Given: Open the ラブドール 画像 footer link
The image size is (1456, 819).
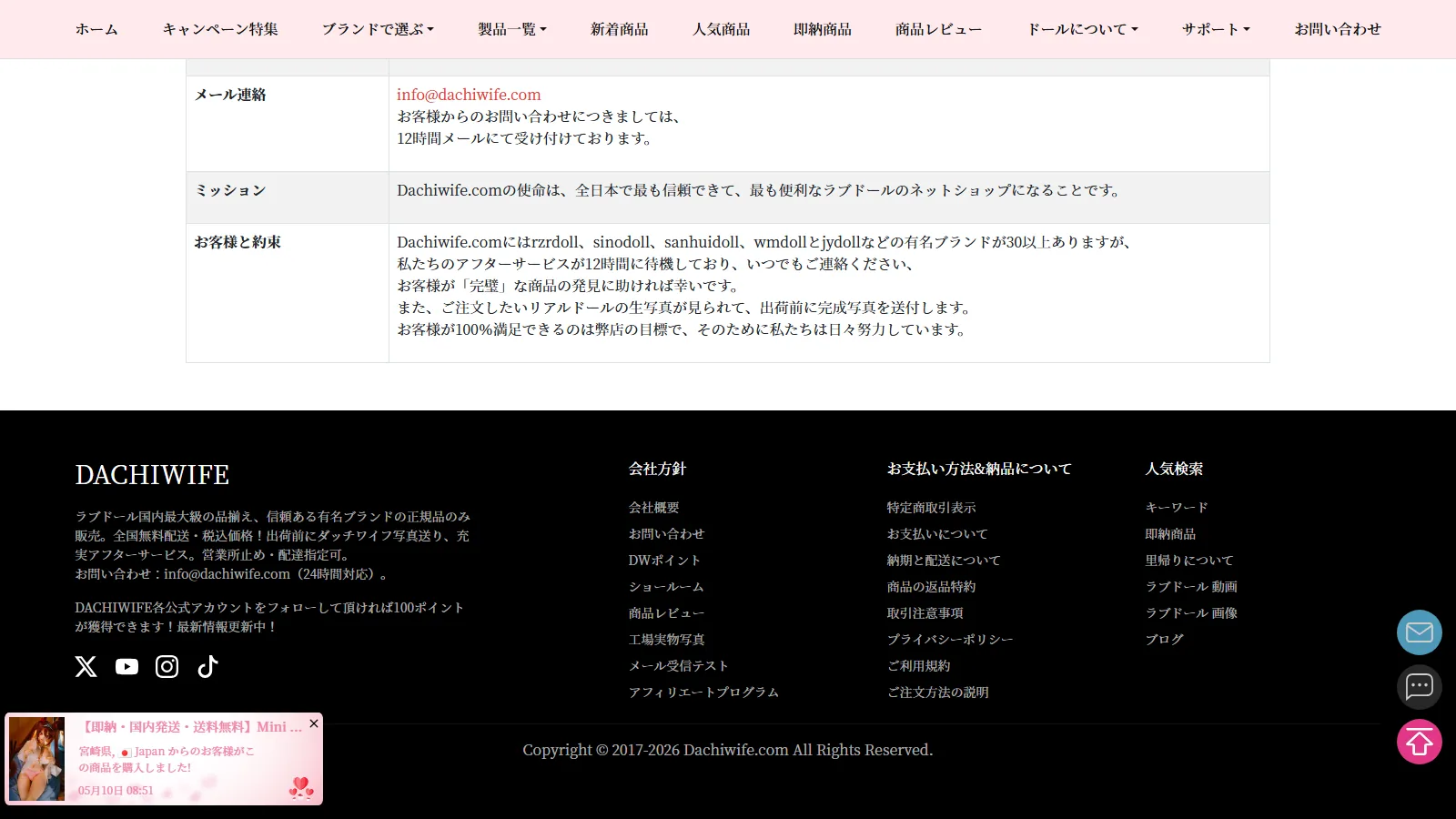Looking at the screenshot, I should [1192, 613].
